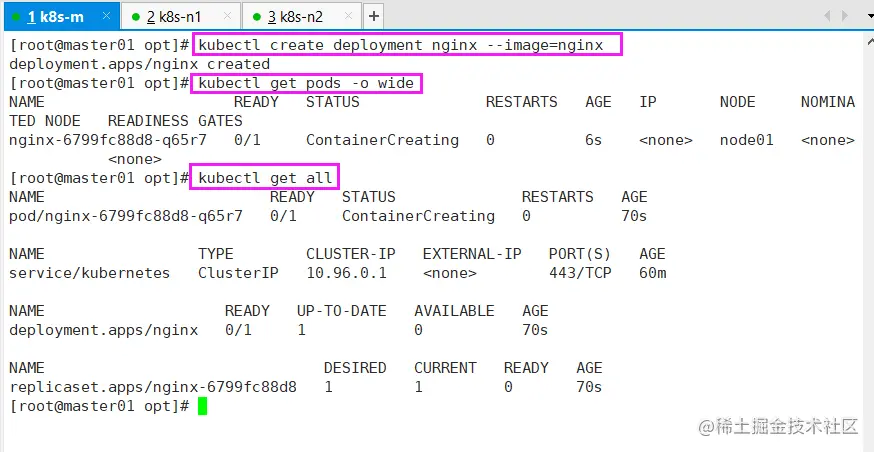Click the tab bar left arrow
Screen dimensions: 874x452
(827, 16)
